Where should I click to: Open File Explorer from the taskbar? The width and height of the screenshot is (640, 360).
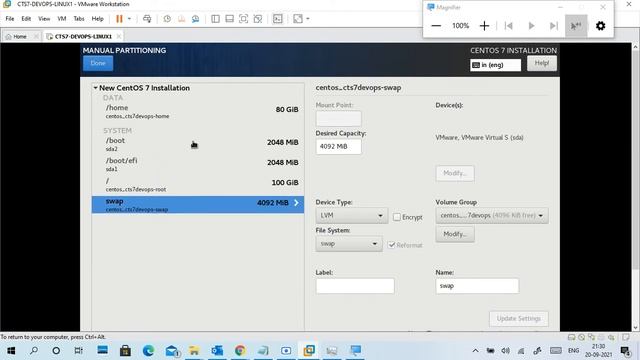(x=194, y=351)
